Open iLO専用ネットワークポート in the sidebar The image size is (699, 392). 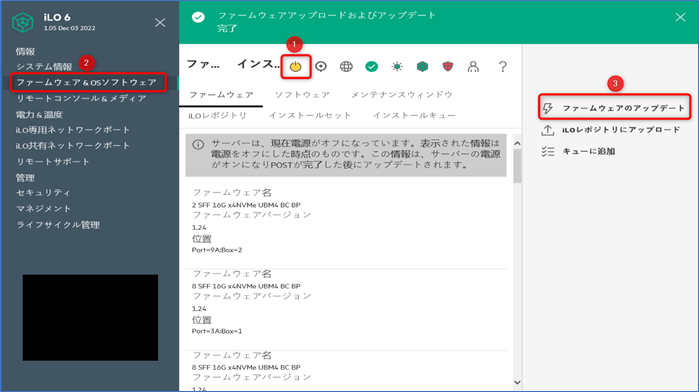click(x=73, y=130)
